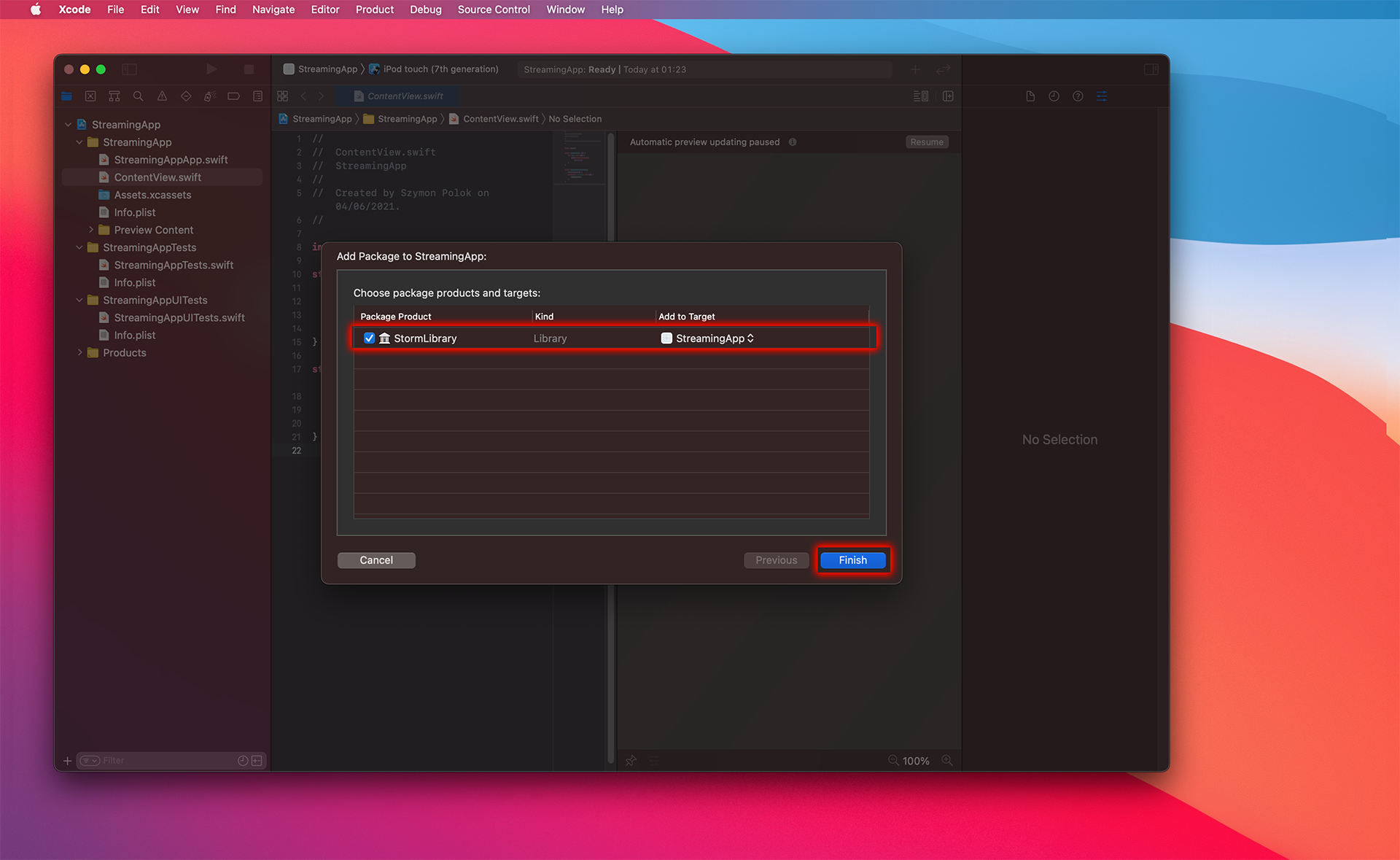1400x860 pixels.
Task: Show the Attributes inspector icon
Action: click(x=1102, y=96)
